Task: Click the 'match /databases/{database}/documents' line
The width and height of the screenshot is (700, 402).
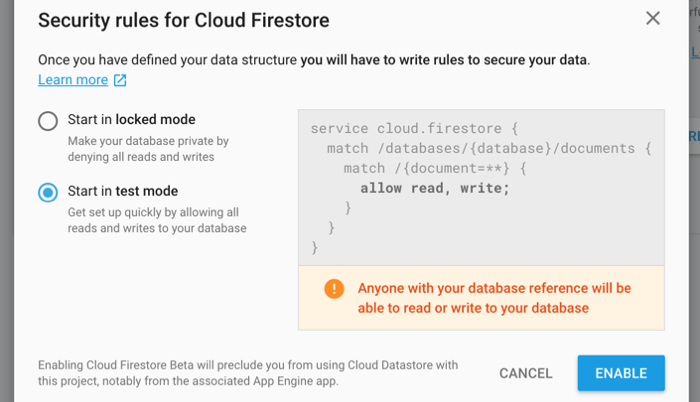Action: pos(489,148)
